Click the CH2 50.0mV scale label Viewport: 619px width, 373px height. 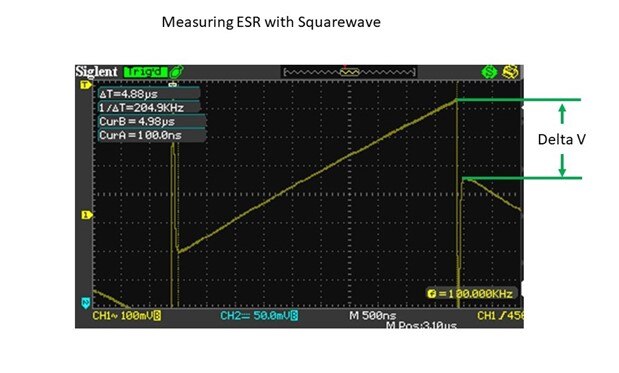coord(259,315)
